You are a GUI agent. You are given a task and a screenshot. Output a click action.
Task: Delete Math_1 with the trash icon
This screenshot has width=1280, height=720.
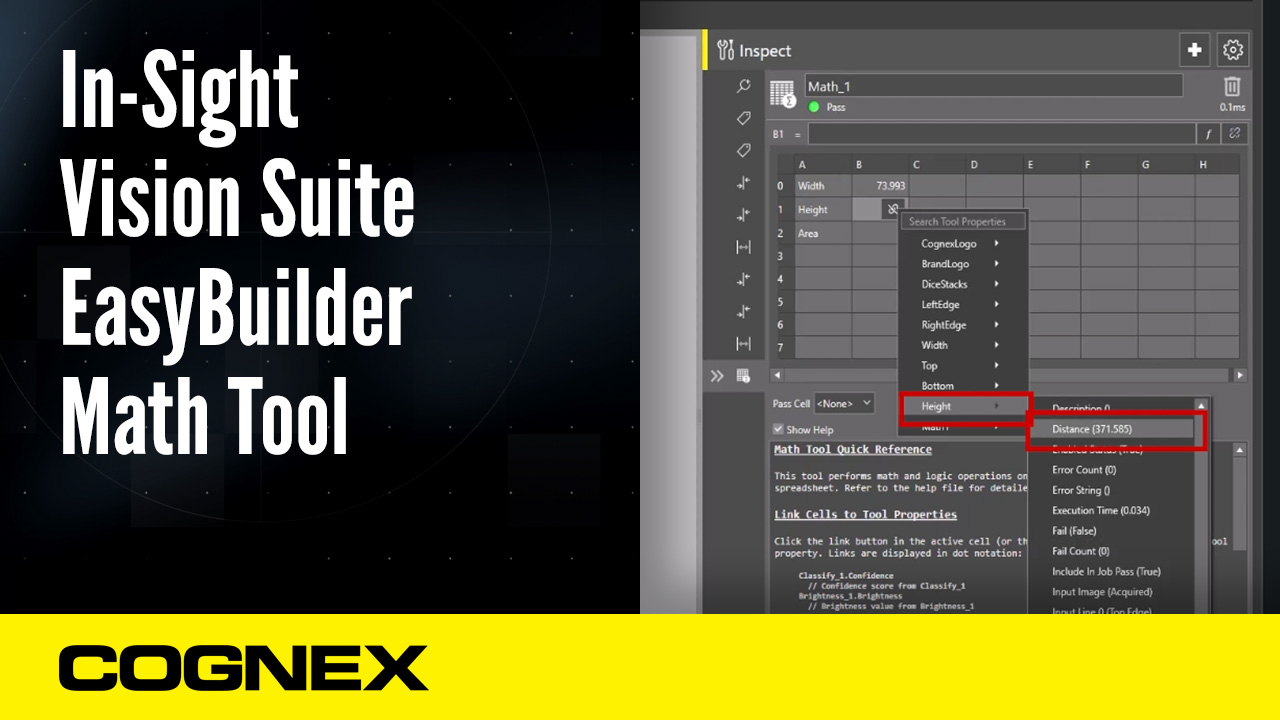click(1233, 87)
